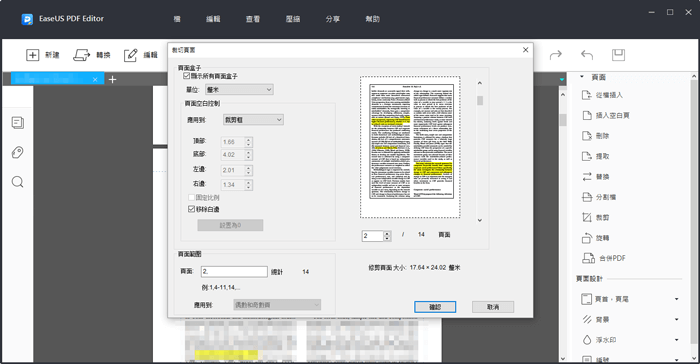Image resolution: width=700 pixels, height=364 pixels.
Task: Toggle the 'show all page boxes' checkbox
Action: (187, 76)
